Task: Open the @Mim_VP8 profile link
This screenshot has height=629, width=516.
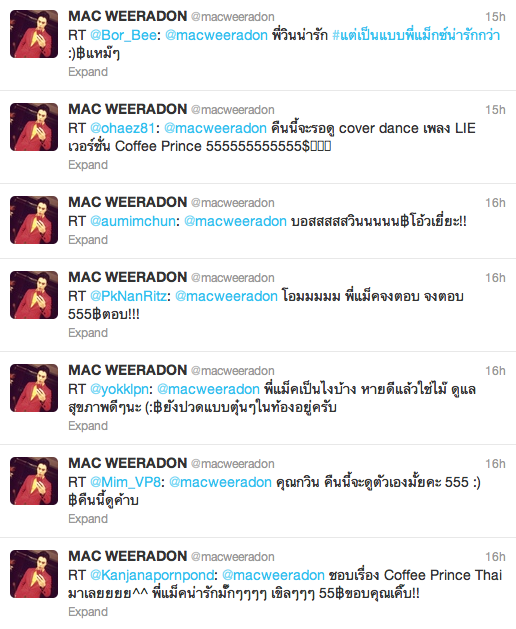Action: 125,482
